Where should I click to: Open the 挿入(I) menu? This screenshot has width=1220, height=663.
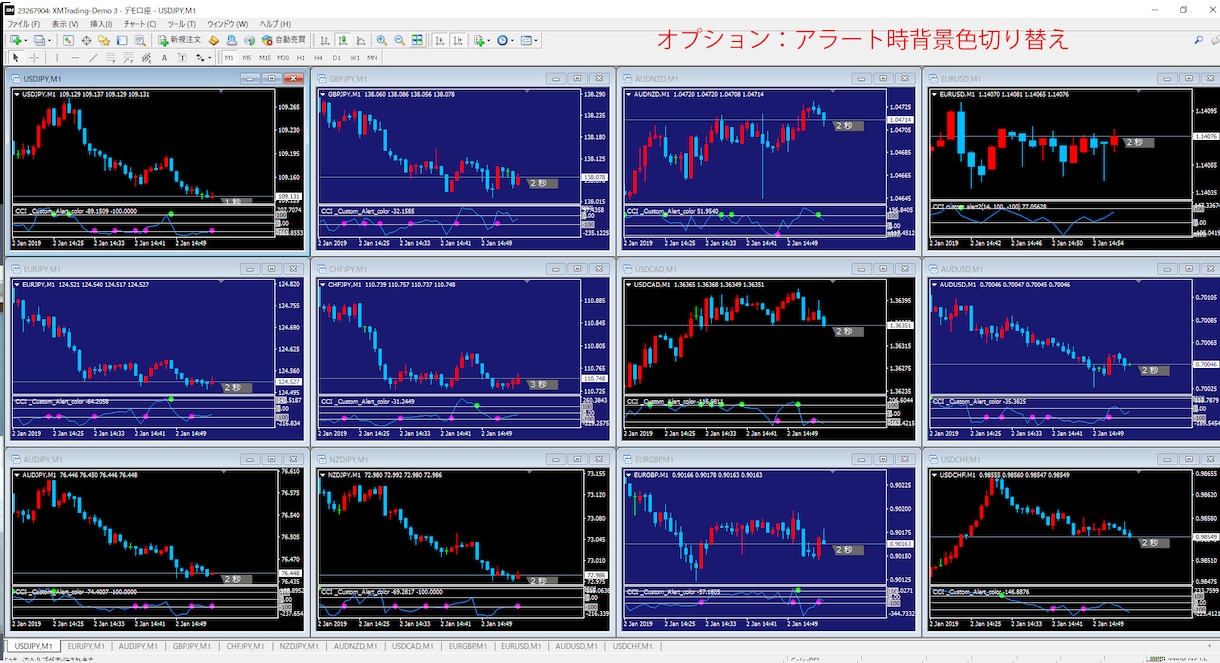102,23
